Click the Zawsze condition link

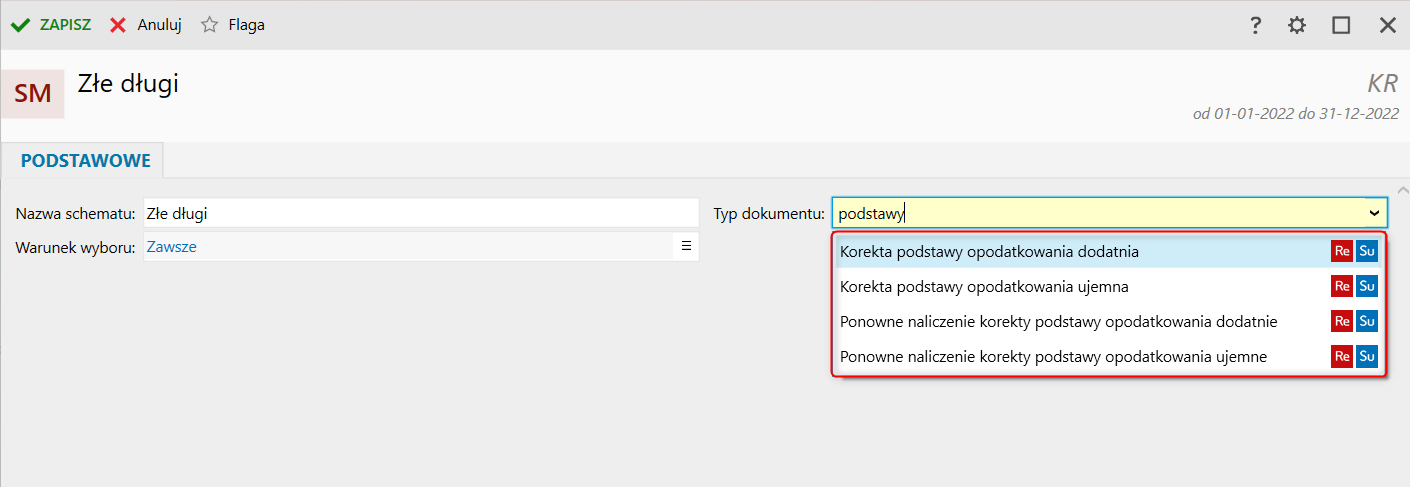pyautogui.click(x=172, y=247)
